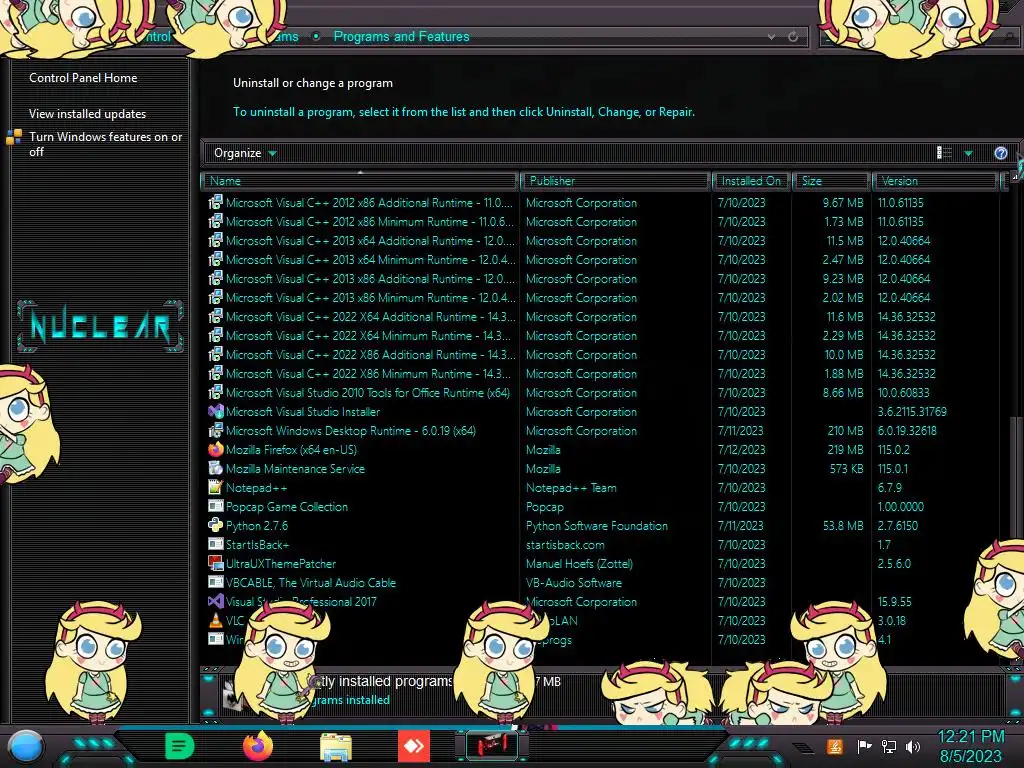
Task: Select Visual C++ 2022 X86 Additional Runtime row
Action: point(601,354)
